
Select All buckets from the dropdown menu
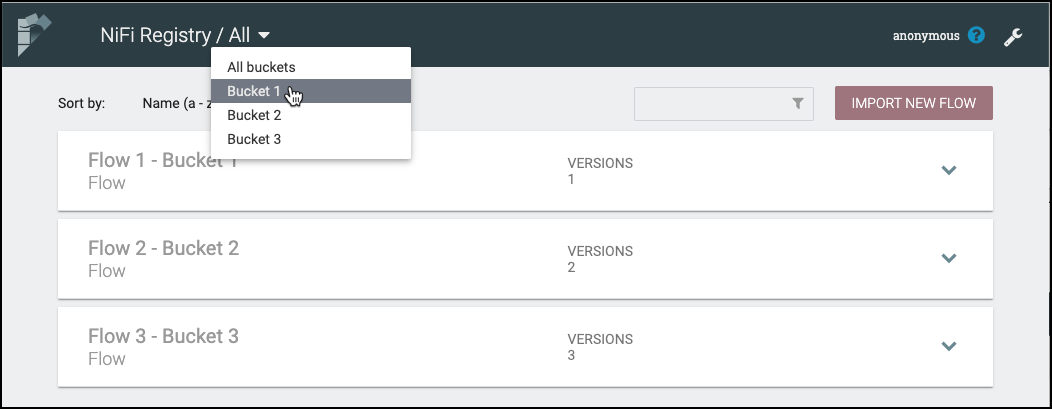(x=261, y=67)
